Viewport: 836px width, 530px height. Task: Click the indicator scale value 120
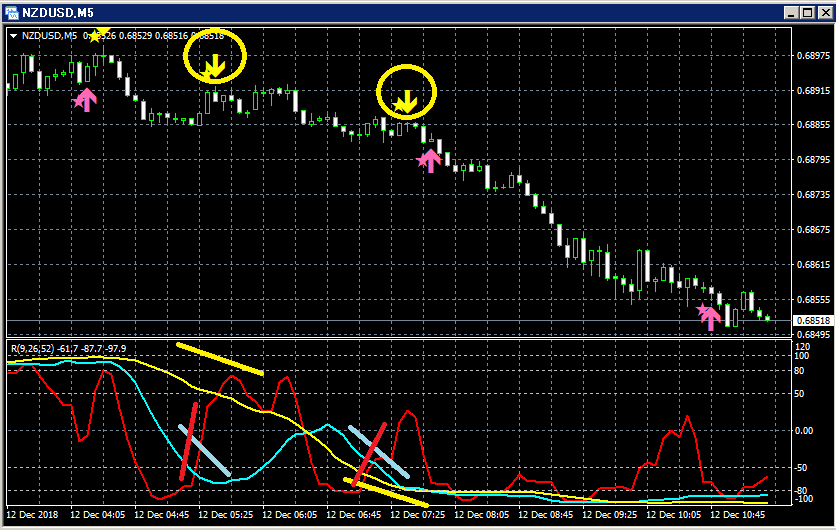pos(802,347)
